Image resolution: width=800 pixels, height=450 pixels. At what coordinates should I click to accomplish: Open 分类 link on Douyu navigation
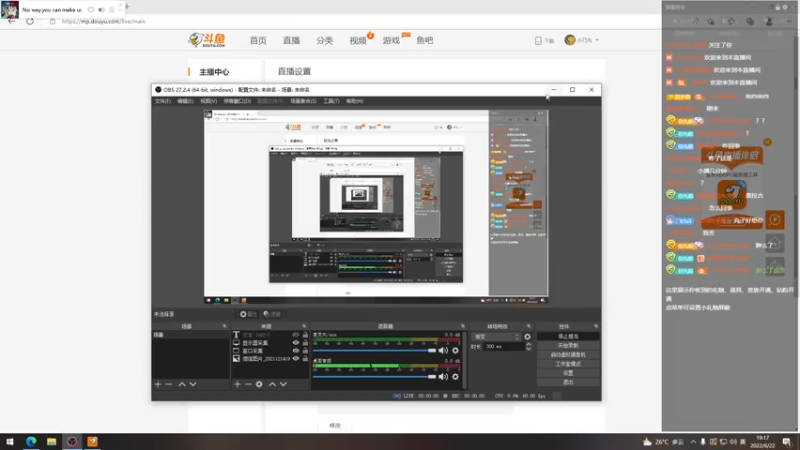(x=324, y=40)
